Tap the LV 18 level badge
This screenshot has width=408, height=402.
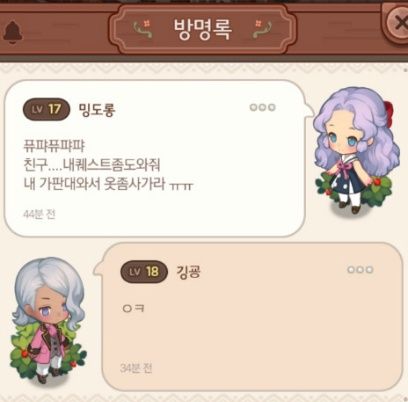point(144,272)
